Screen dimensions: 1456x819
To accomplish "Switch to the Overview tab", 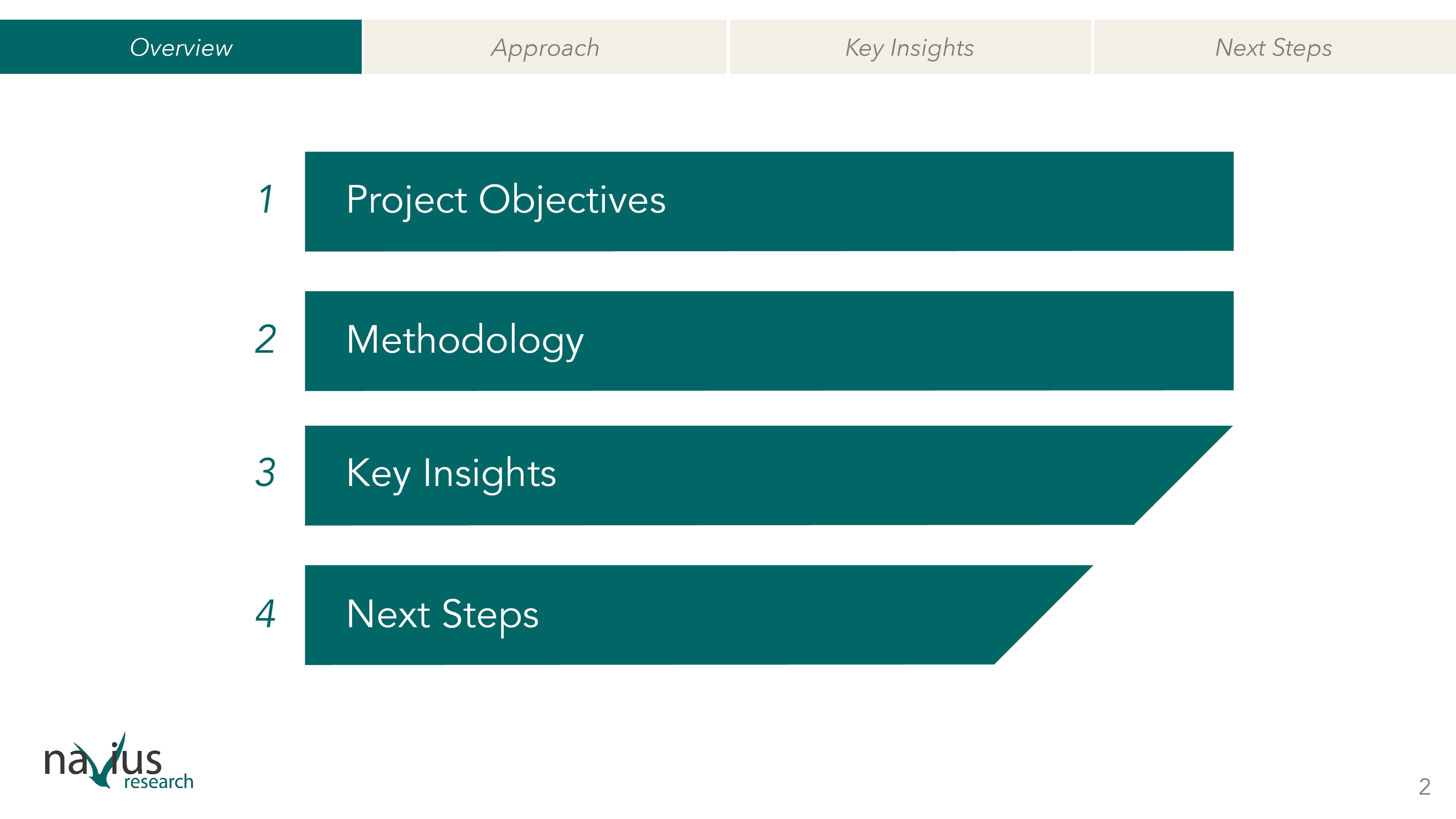I will coord(181,47).
